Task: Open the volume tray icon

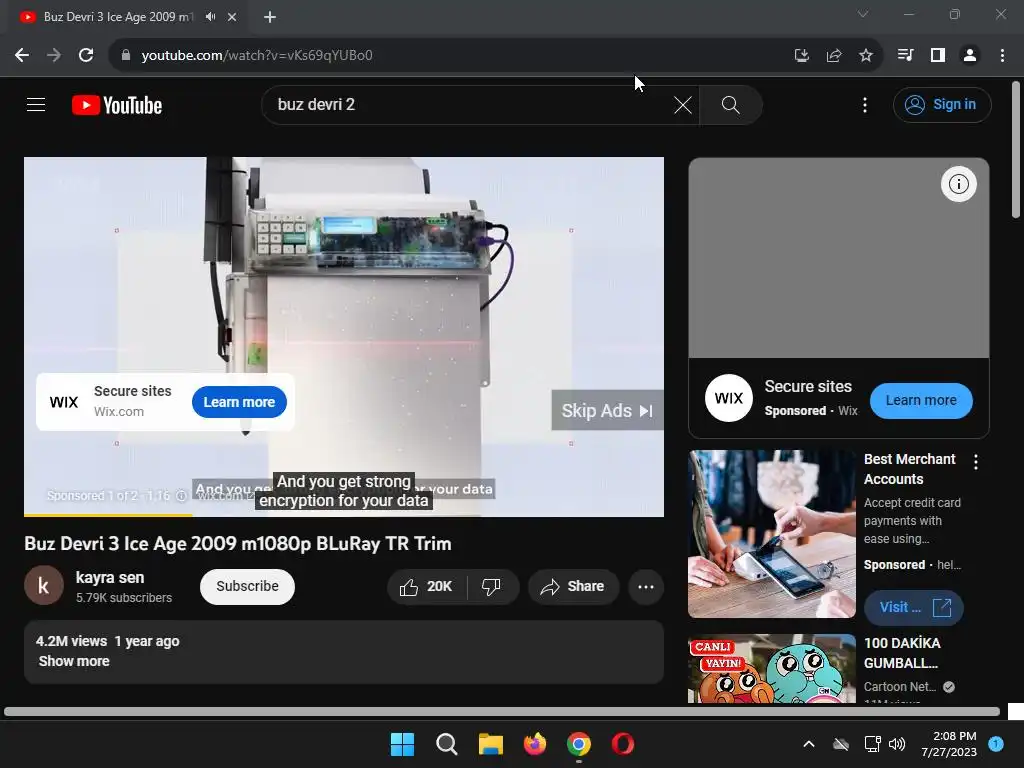Action: (897, 744)
